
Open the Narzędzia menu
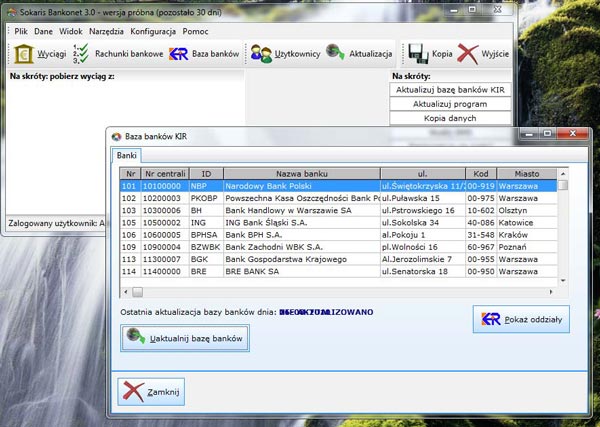(x=106, y=31)
